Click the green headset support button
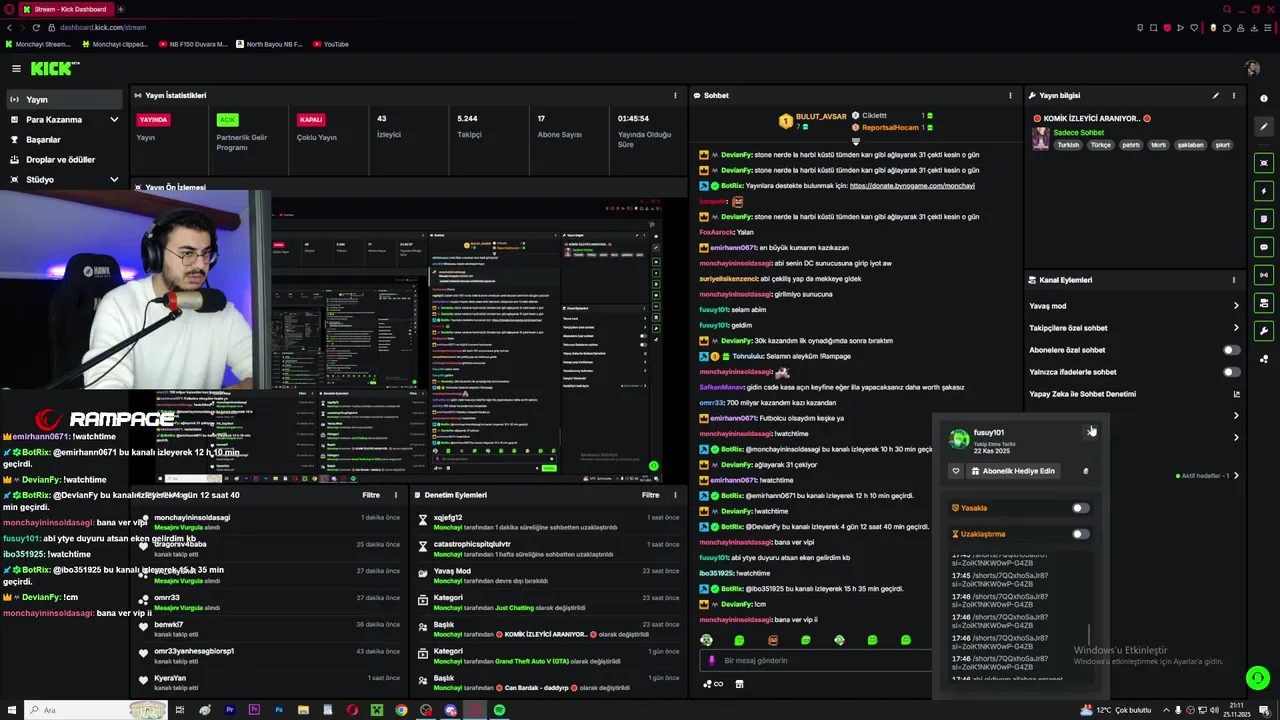Viewport: 1280px width, 720px height. (x=1257, y=677)
